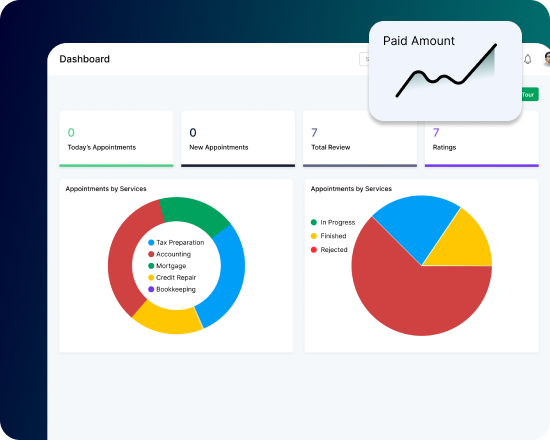The width and height of the screenshot is (550, 440).
Task: Toggle Tax Preparation legend item
Action: [176, 242]
